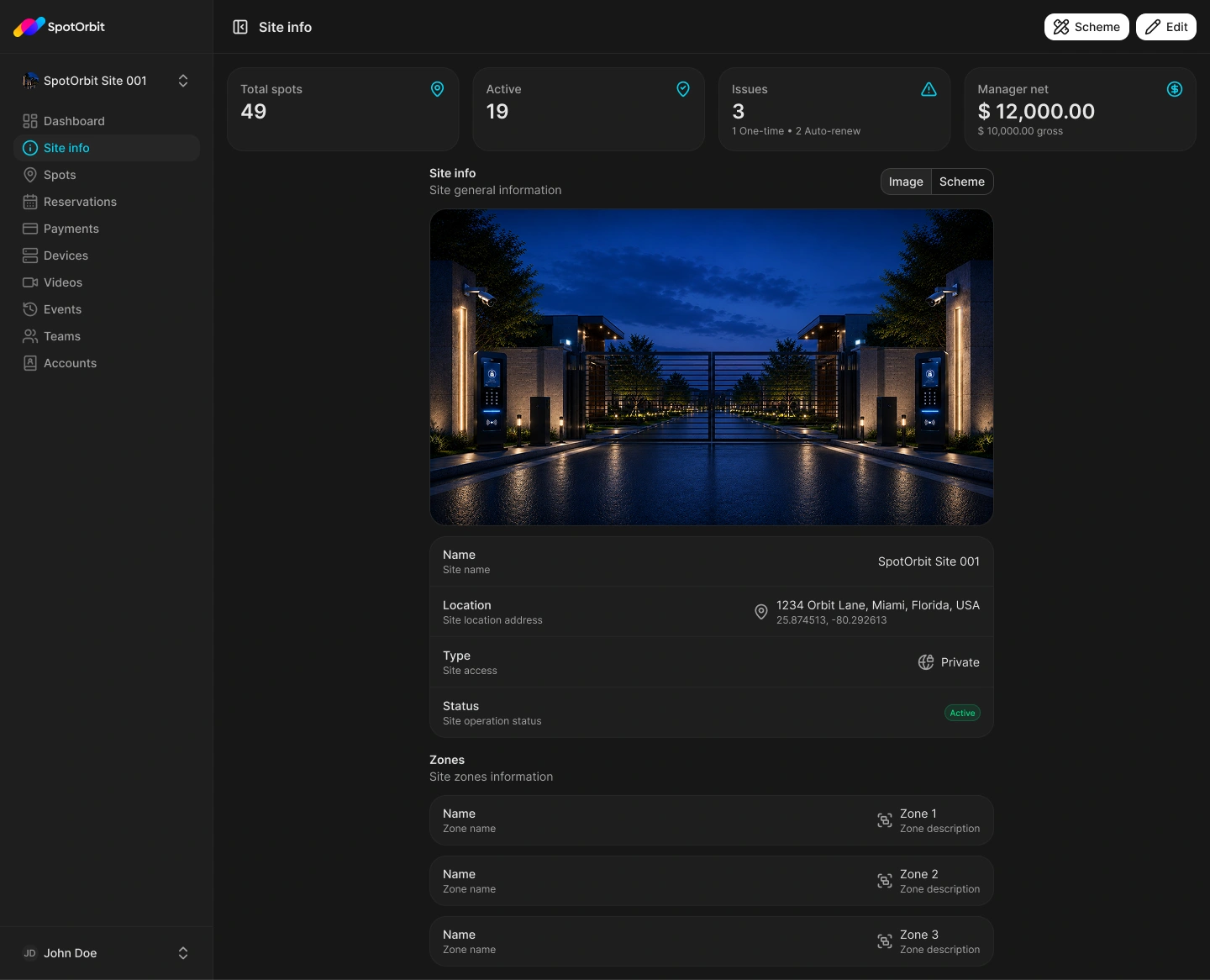Image resolution: width=1210 pixels, height=980 pixels.
Task: Click the Active check-pin icon
Action: pos(683,89)
